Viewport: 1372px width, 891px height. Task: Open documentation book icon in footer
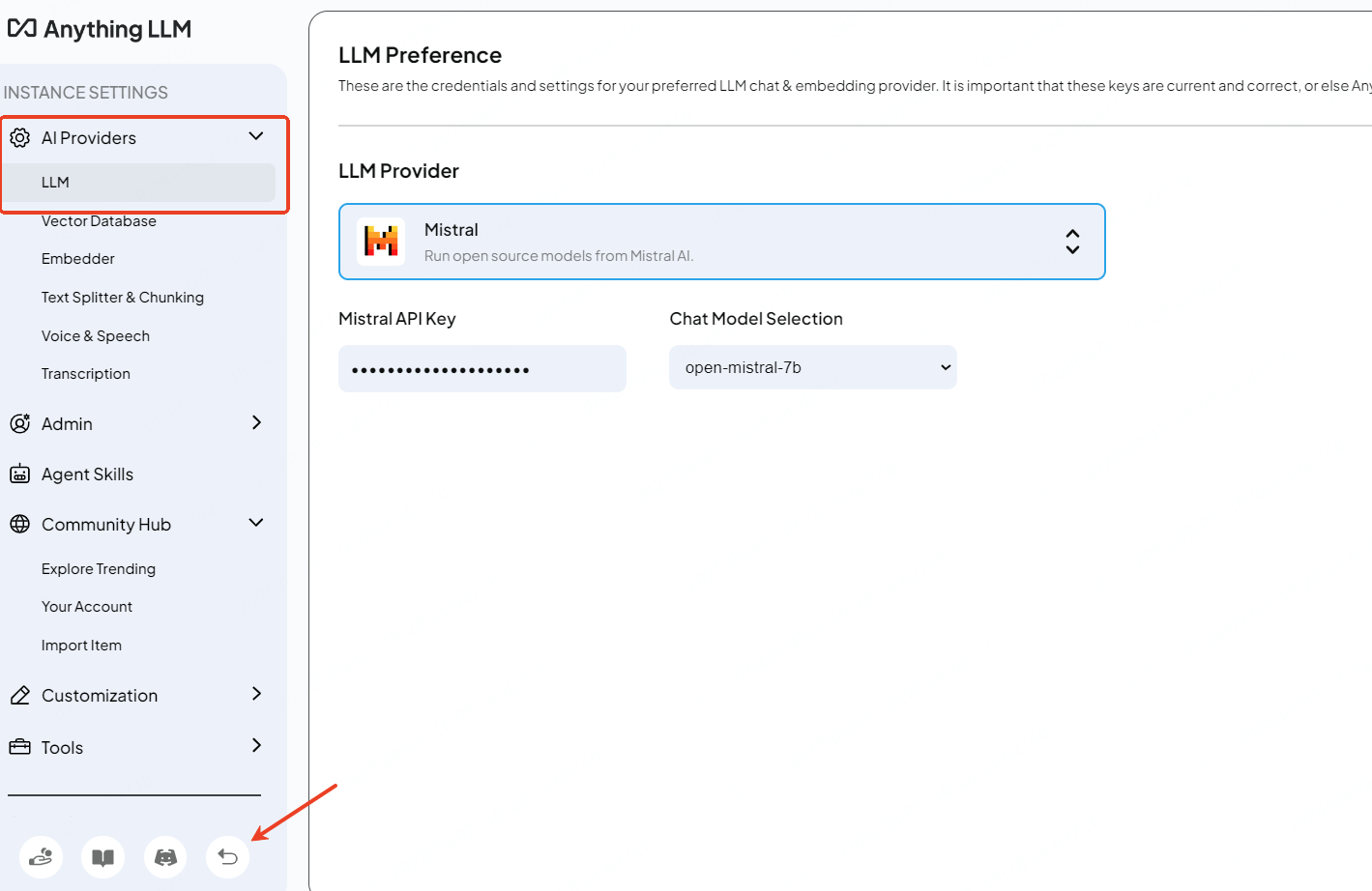[103, 857]
